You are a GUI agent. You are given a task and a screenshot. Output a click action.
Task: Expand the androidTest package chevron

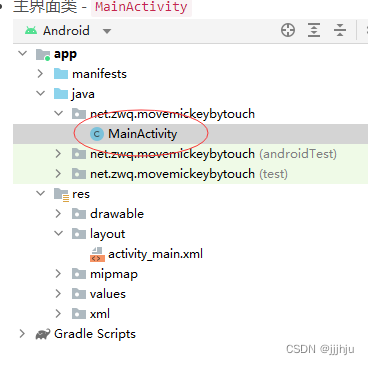click(58, 154)
